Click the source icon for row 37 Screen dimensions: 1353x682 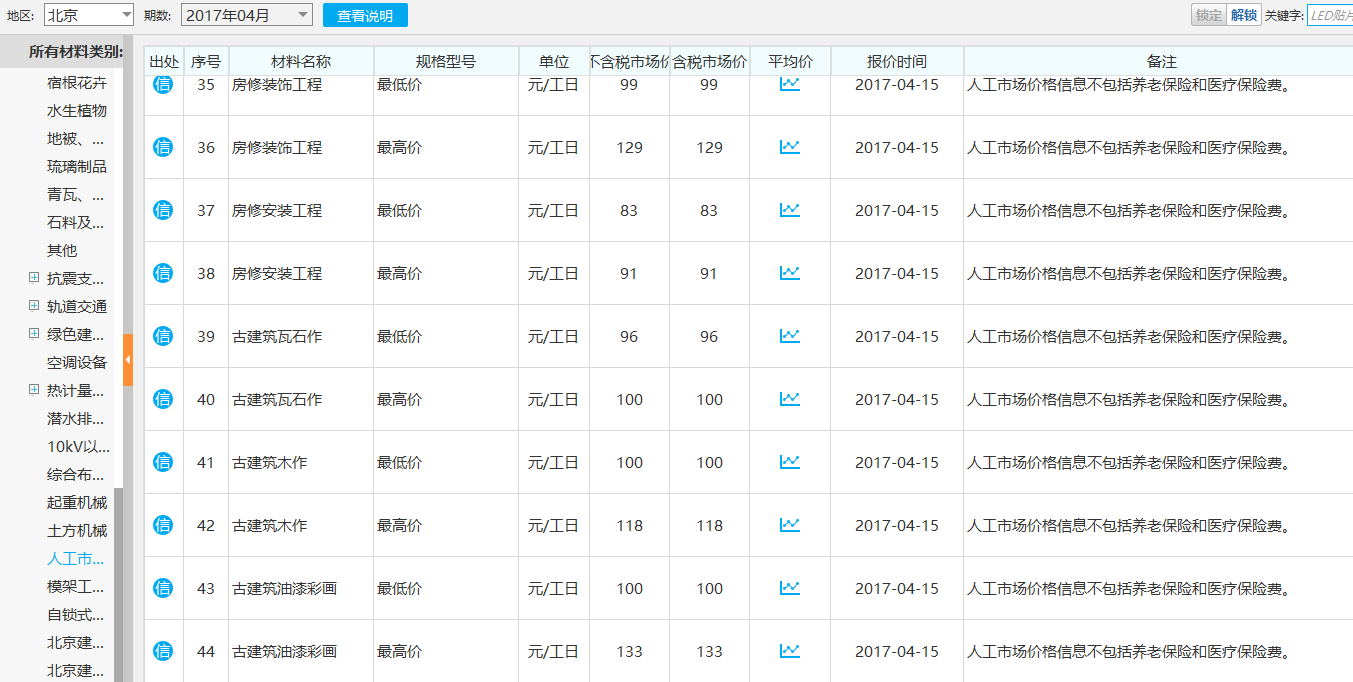(x=163, y=210)
